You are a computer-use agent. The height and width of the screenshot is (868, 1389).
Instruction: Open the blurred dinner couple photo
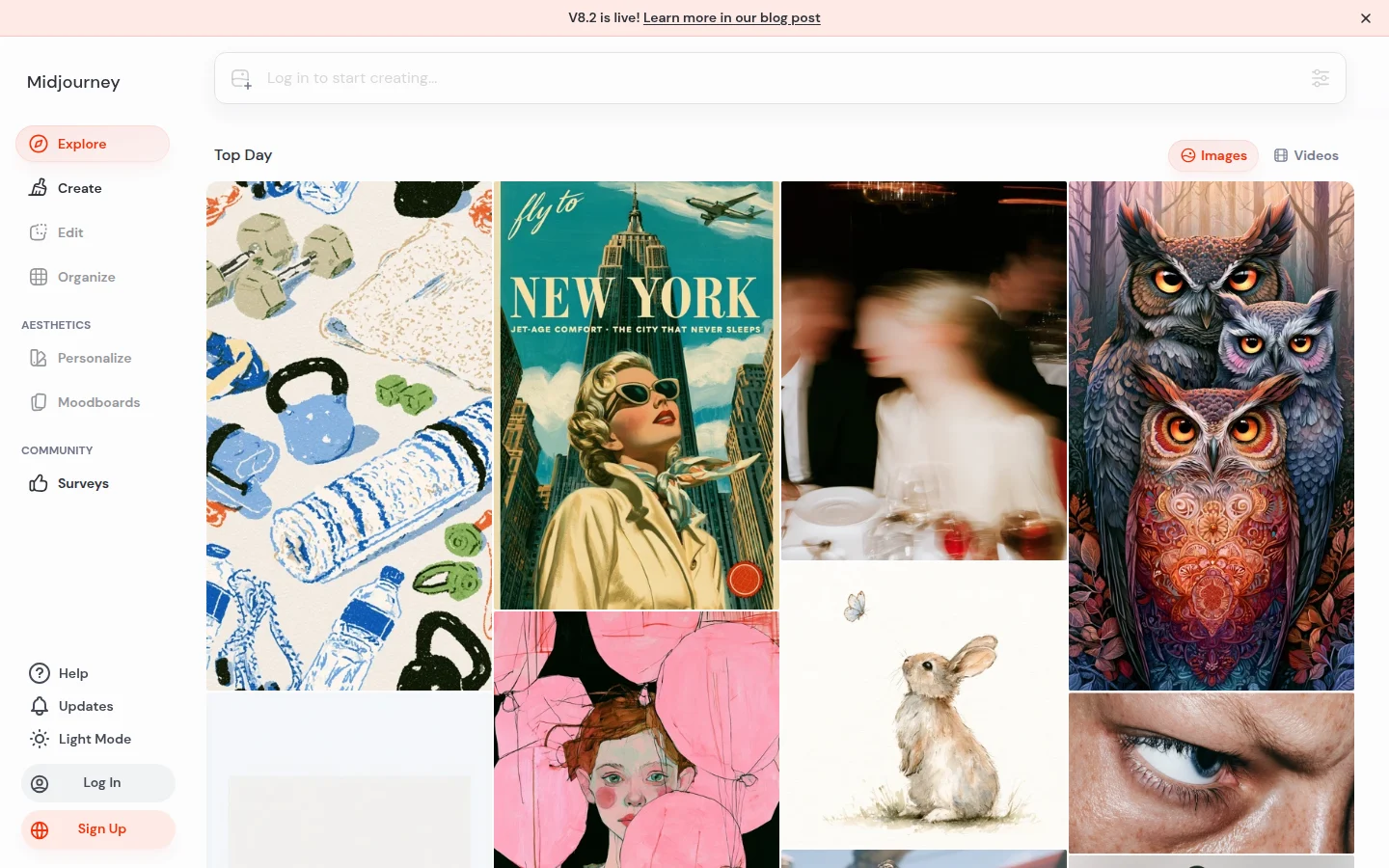coord(924,370)
